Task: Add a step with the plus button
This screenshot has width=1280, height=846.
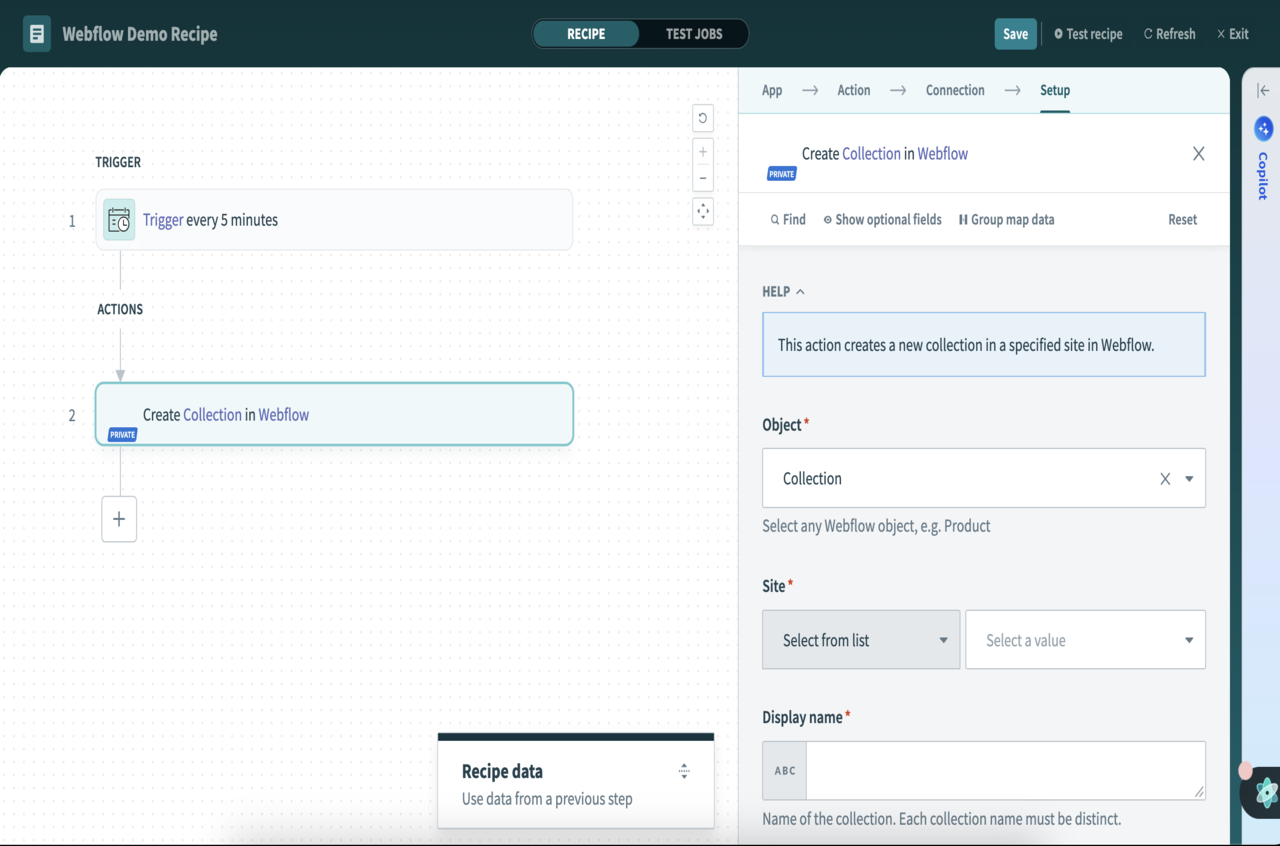Action: coord(119,519)
